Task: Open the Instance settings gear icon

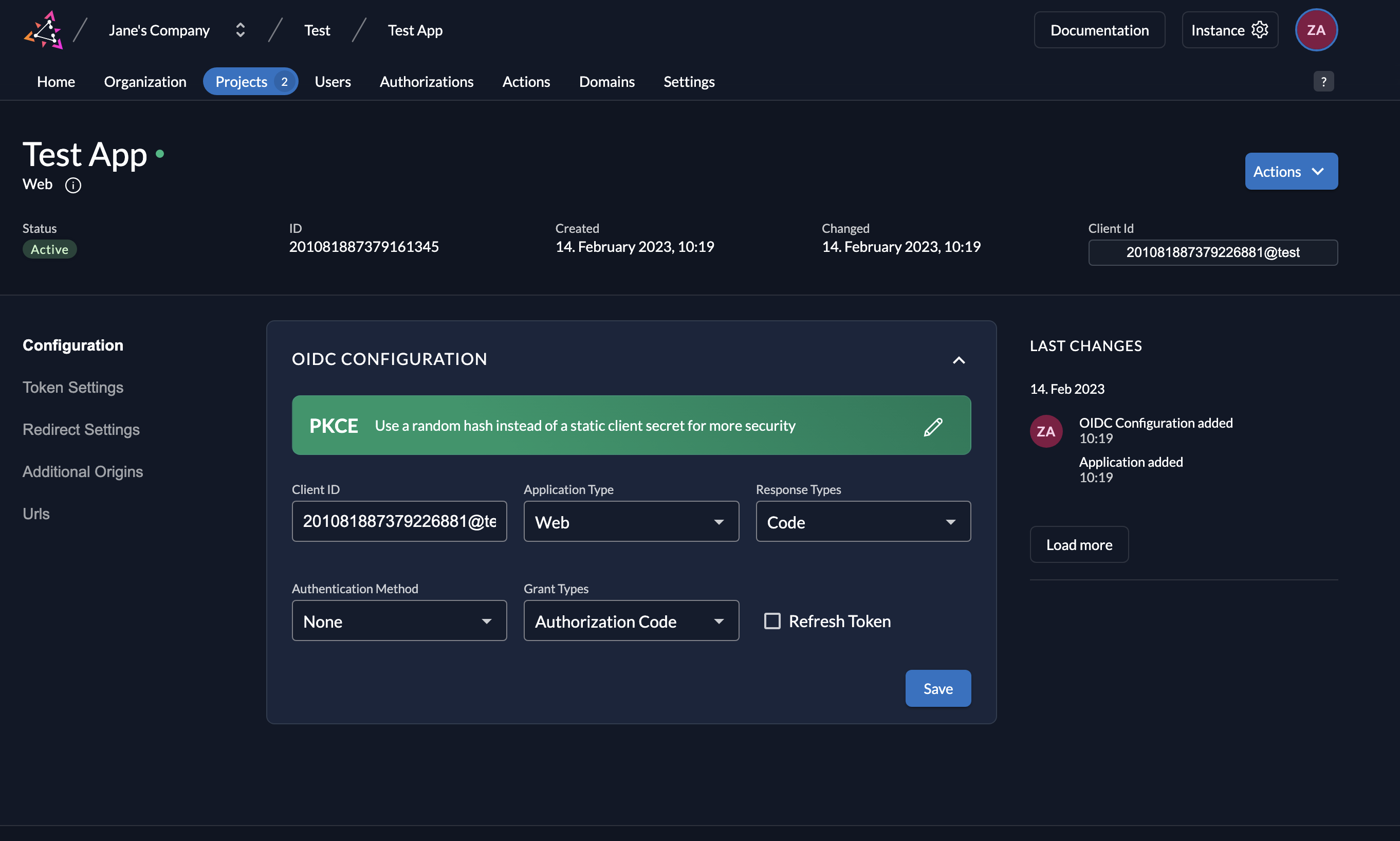Action: 1260,29
